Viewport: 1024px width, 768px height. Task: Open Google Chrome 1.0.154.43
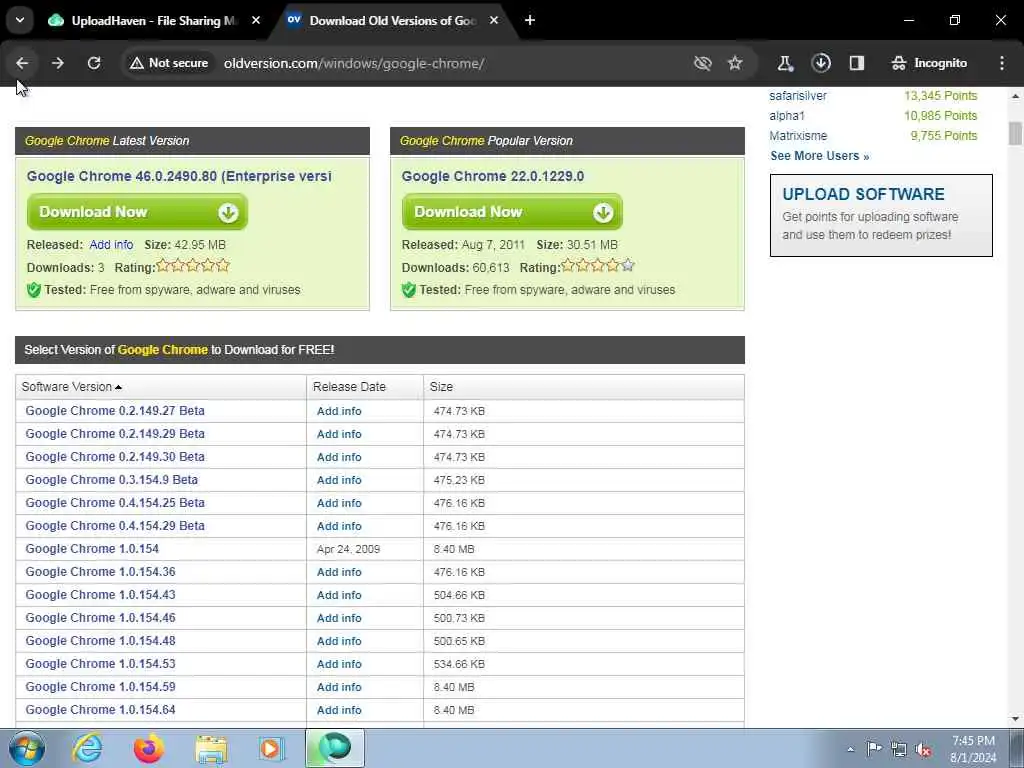pyautogui.click(x=101, y=595)
